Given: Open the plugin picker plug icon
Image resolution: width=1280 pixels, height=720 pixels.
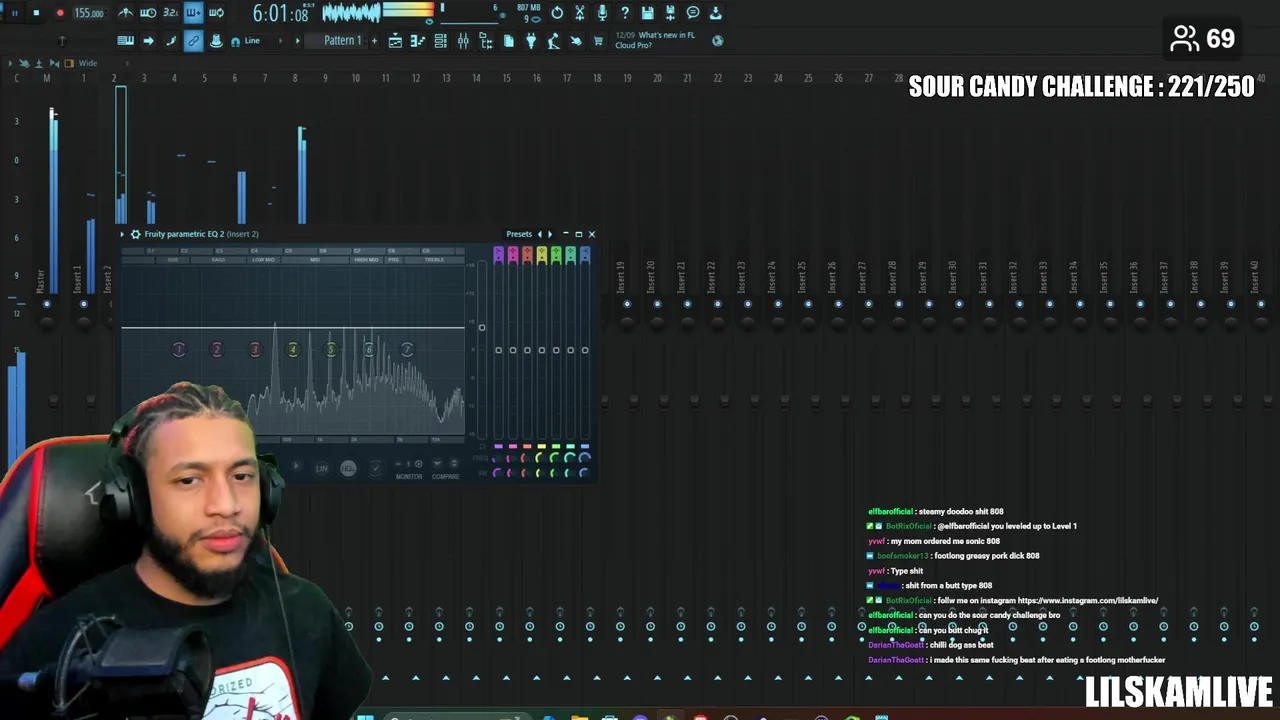Looking at the screenshot, I should [x=531, y=41].
